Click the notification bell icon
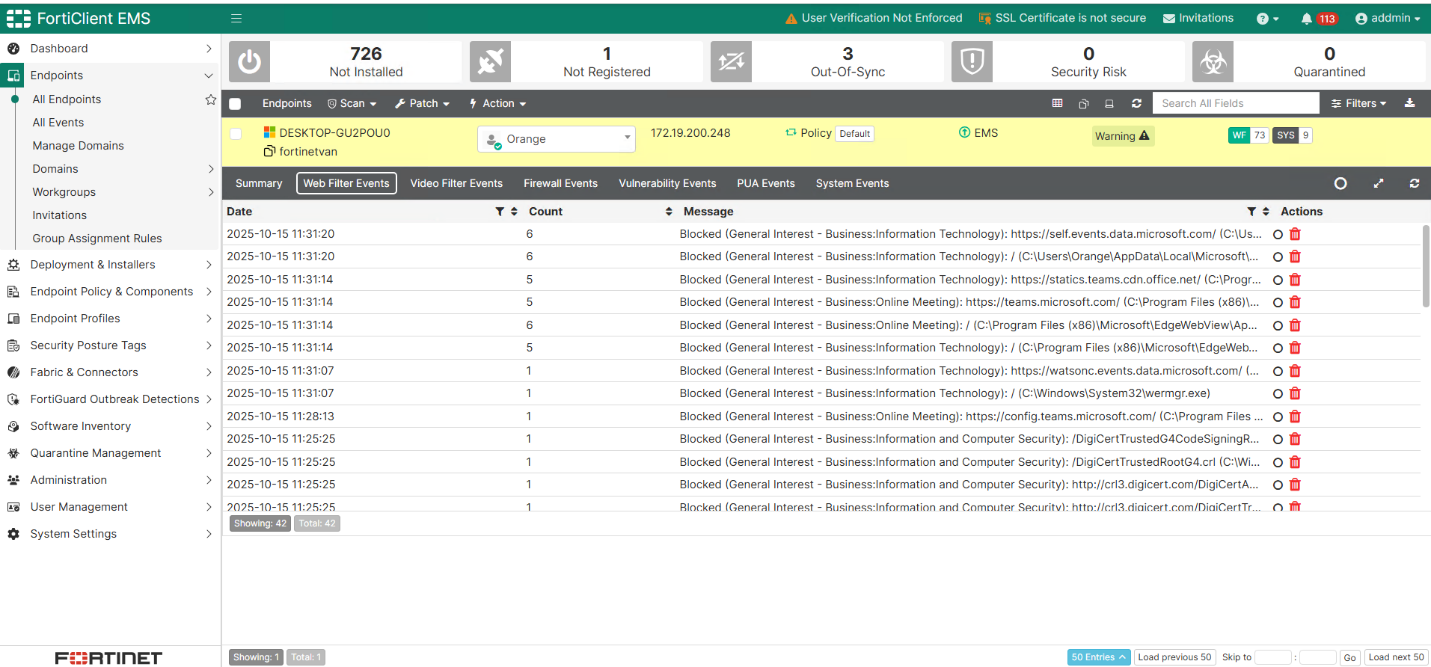The height and width of the screenshot is (667, 1431). (x=1306, y=19)
